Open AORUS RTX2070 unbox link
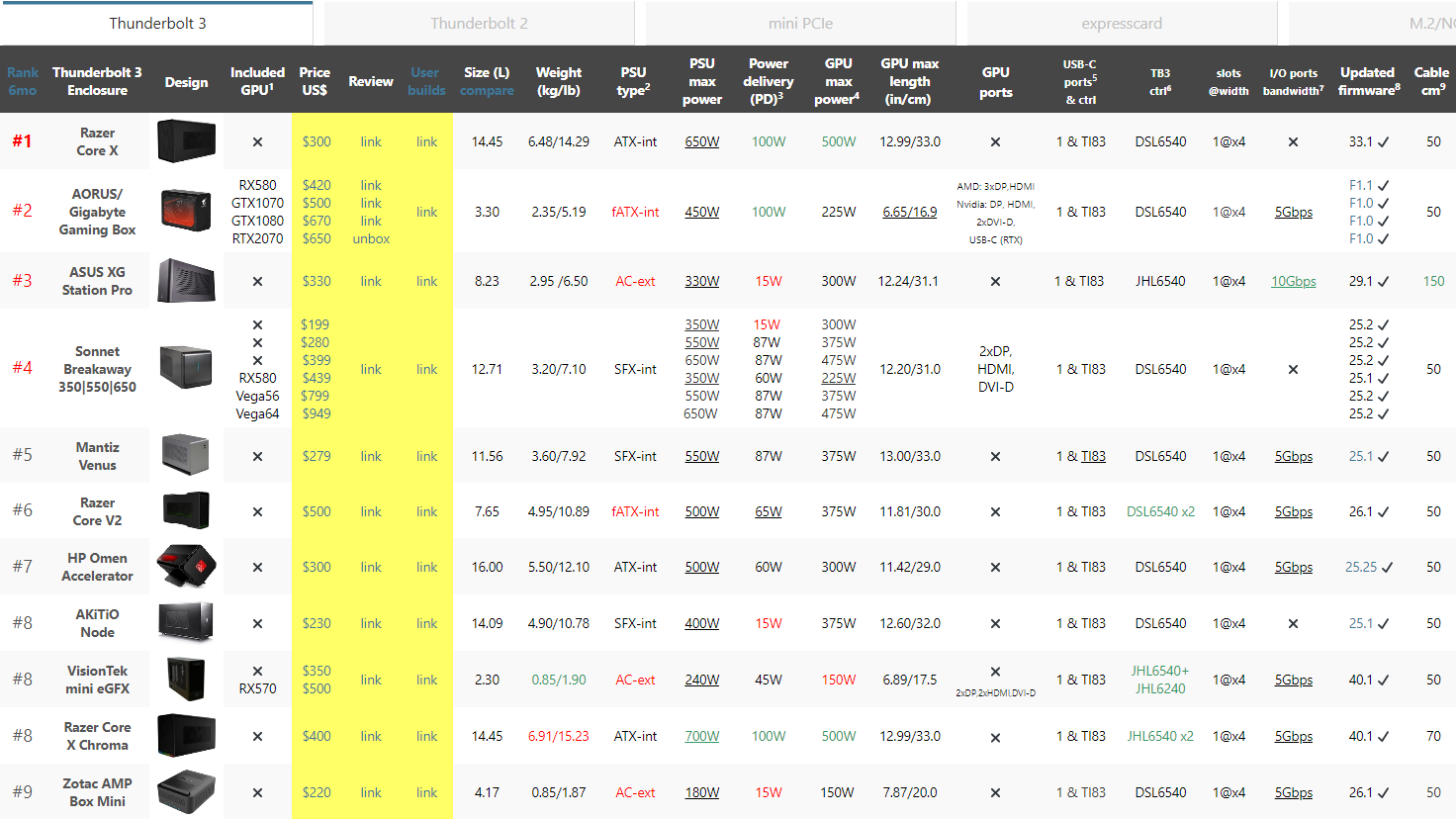 [371, 238]
